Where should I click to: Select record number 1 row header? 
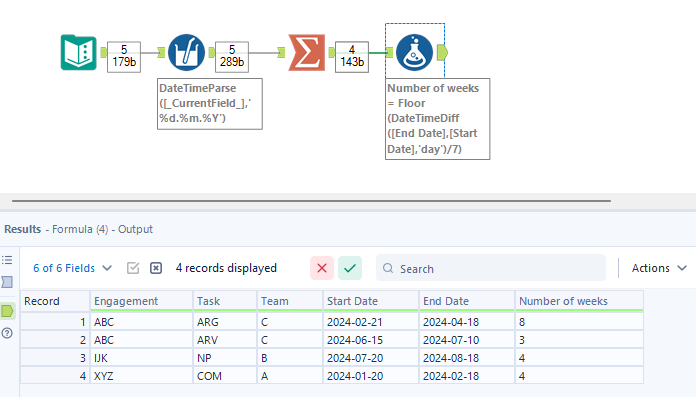pyautogui.click(x=55, y=322)
